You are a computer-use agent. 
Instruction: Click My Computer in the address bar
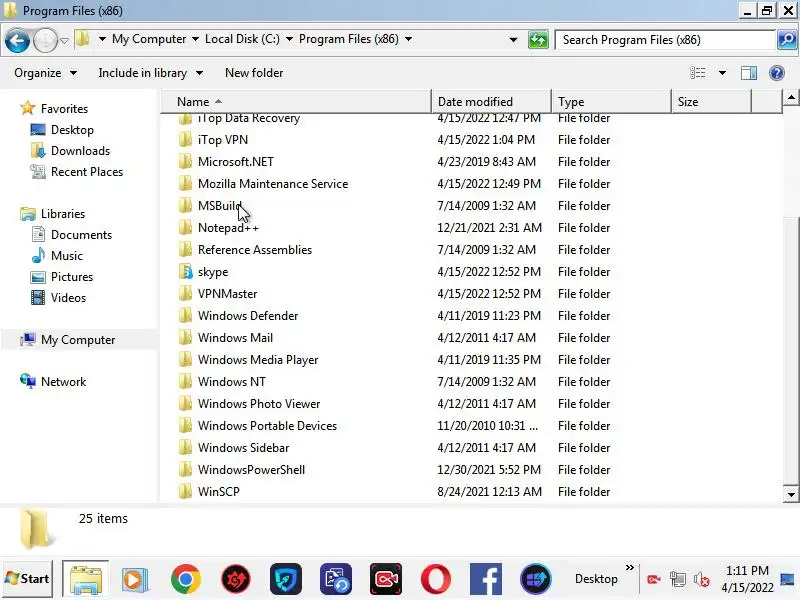(x=149, y=39)
